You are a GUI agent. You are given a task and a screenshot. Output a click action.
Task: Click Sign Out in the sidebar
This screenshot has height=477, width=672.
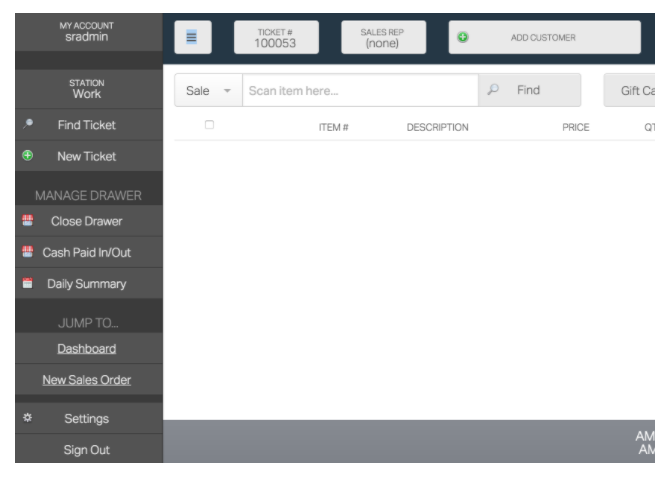pos(87,450)
